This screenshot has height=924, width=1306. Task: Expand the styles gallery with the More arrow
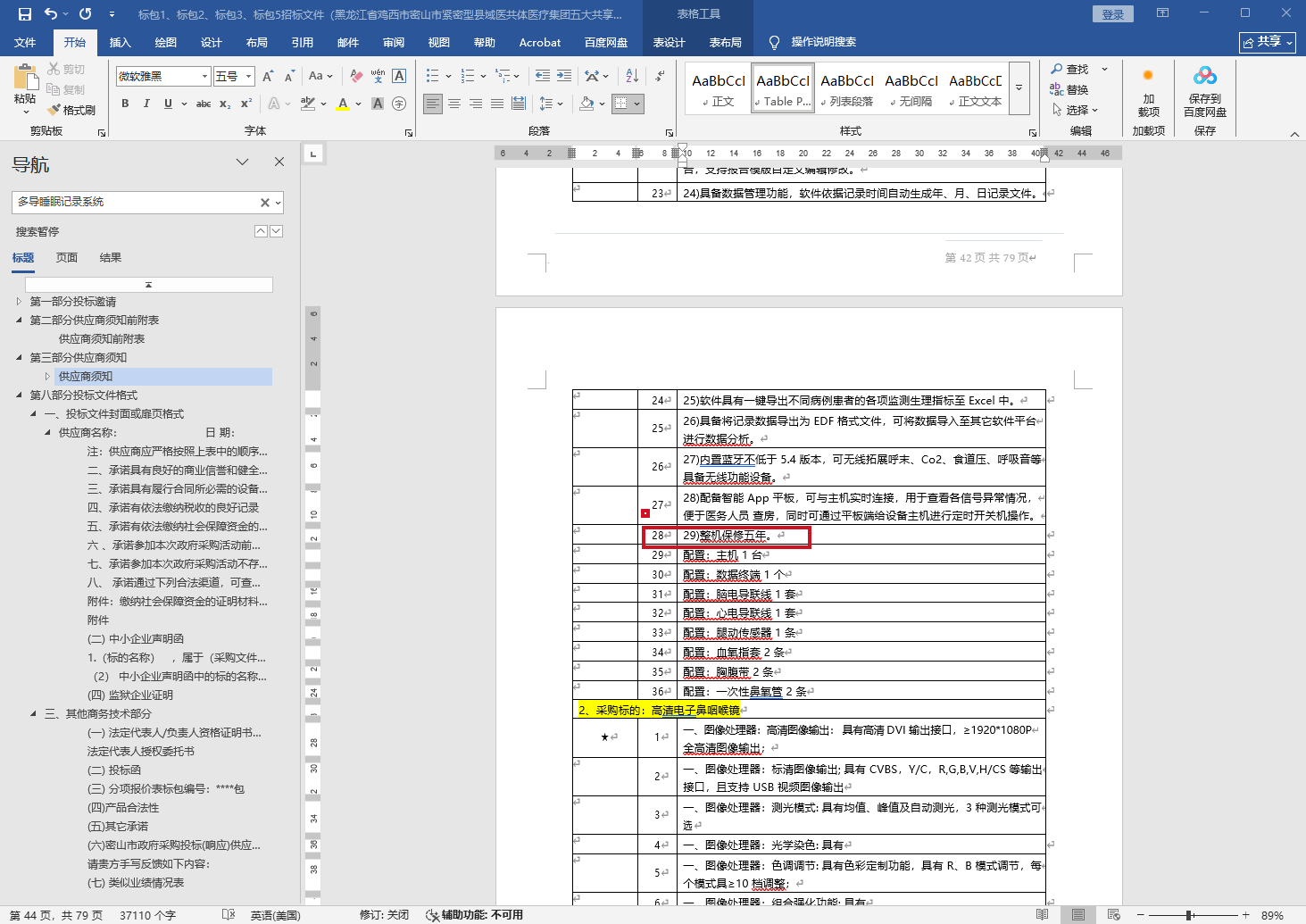click(1019, 87)
